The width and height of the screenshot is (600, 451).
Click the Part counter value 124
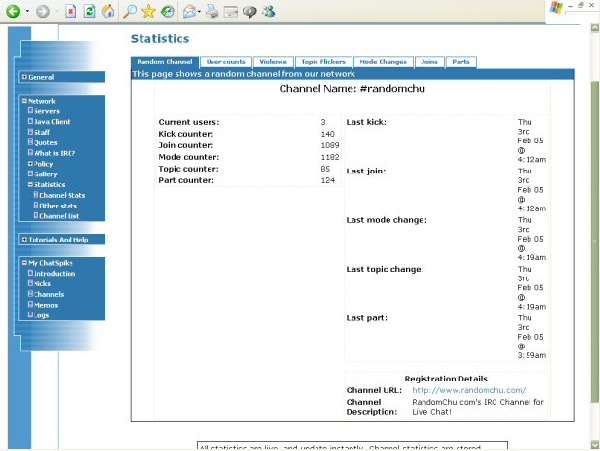point(328,180)
